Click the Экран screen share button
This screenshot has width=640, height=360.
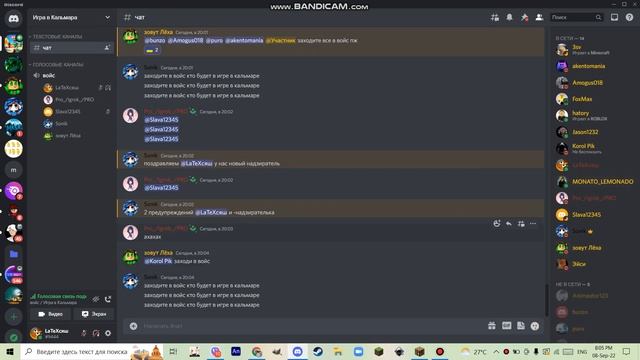point(93,314)
